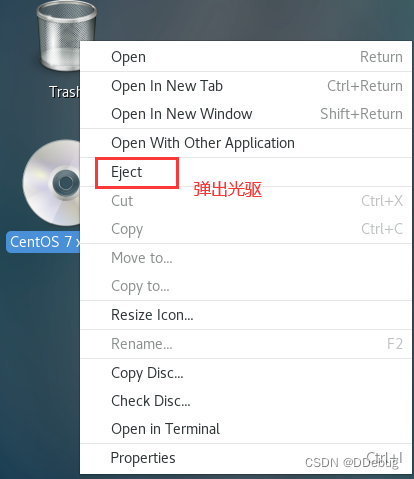This screenshot has width=414, height=479.
Task: Select Open in Terminal
Action: (246, 429)
